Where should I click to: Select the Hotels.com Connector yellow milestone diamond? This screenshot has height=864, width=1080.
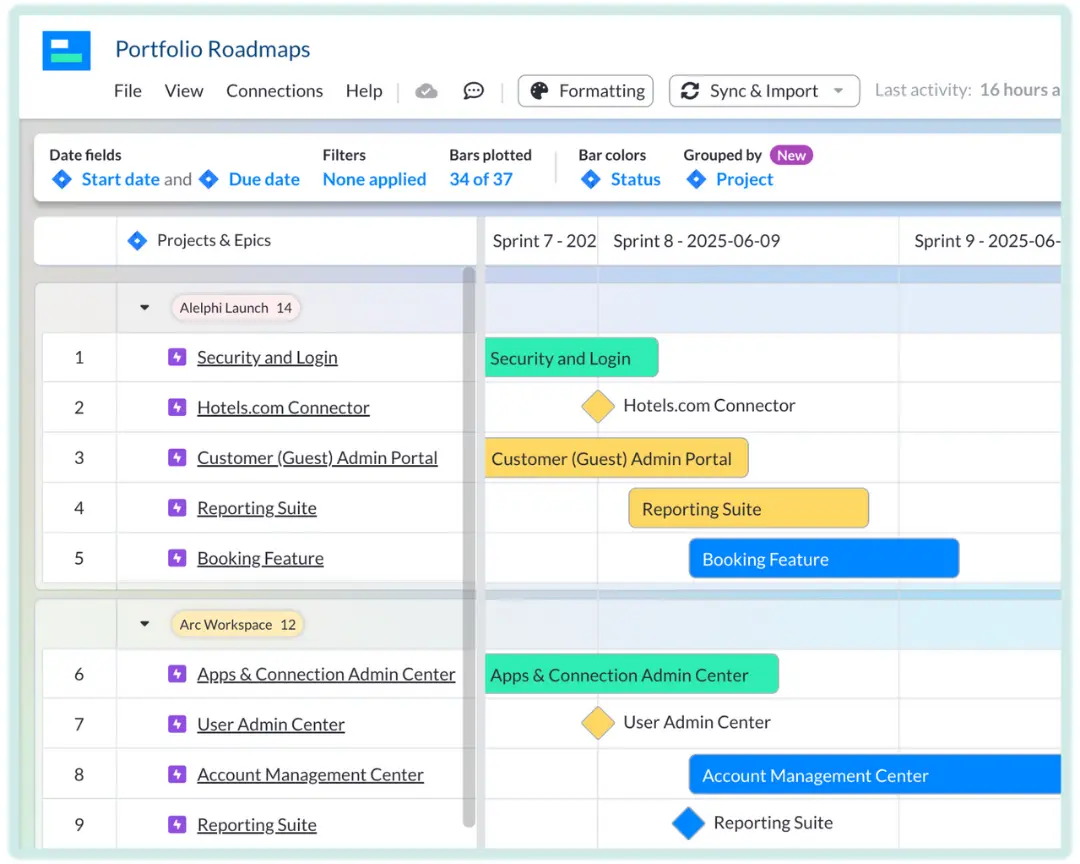click(598, 407)
